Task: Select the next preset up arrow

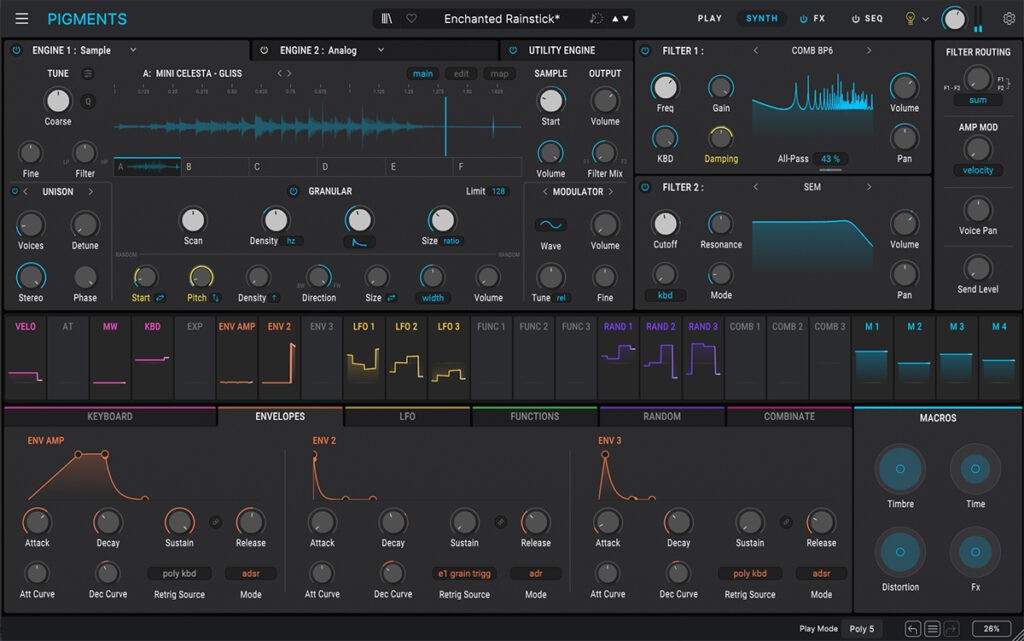Action: [x=615, y=18]
